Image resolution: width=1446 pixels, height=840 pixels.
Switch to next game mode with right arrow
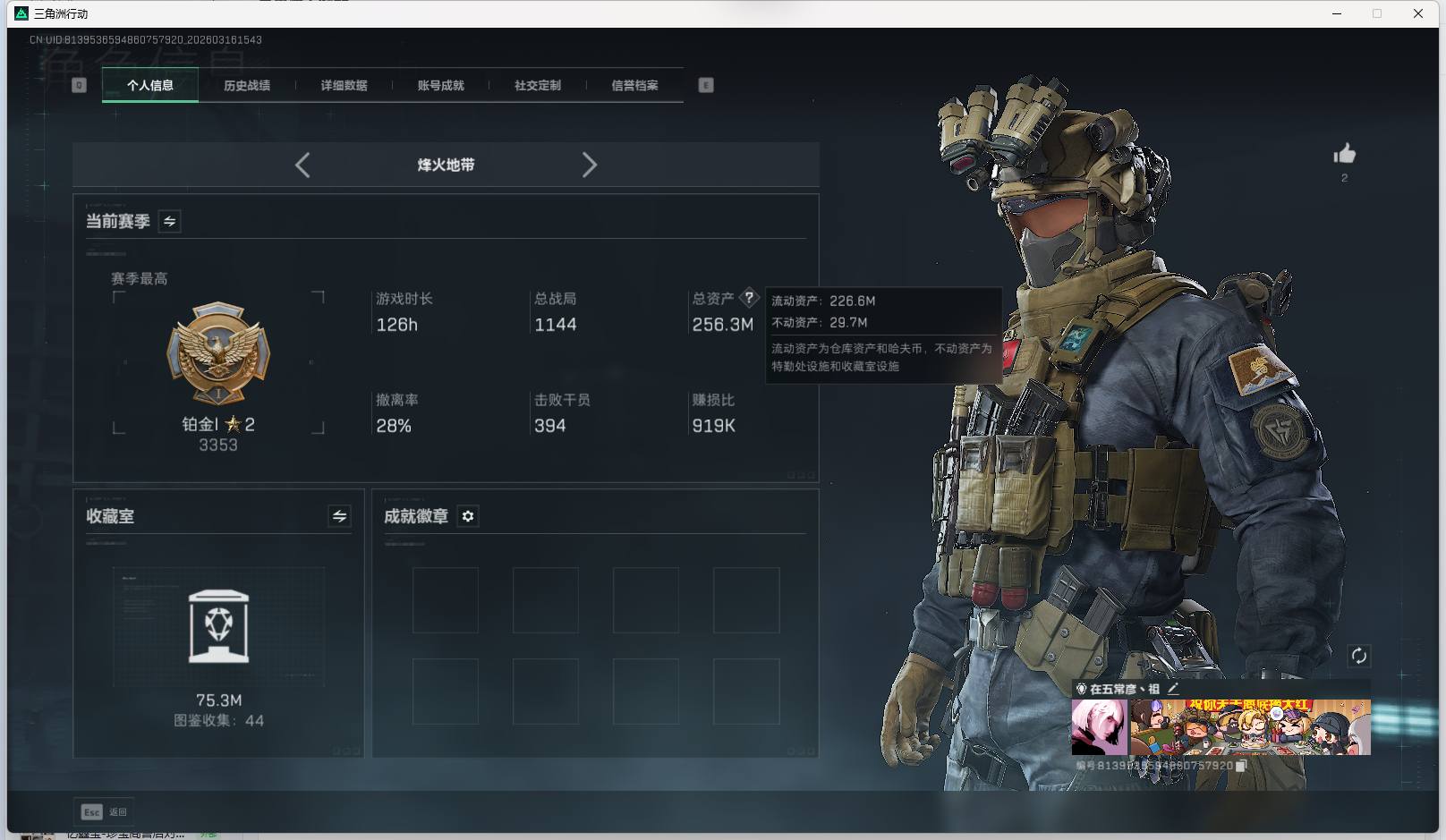tap(589, 165)
